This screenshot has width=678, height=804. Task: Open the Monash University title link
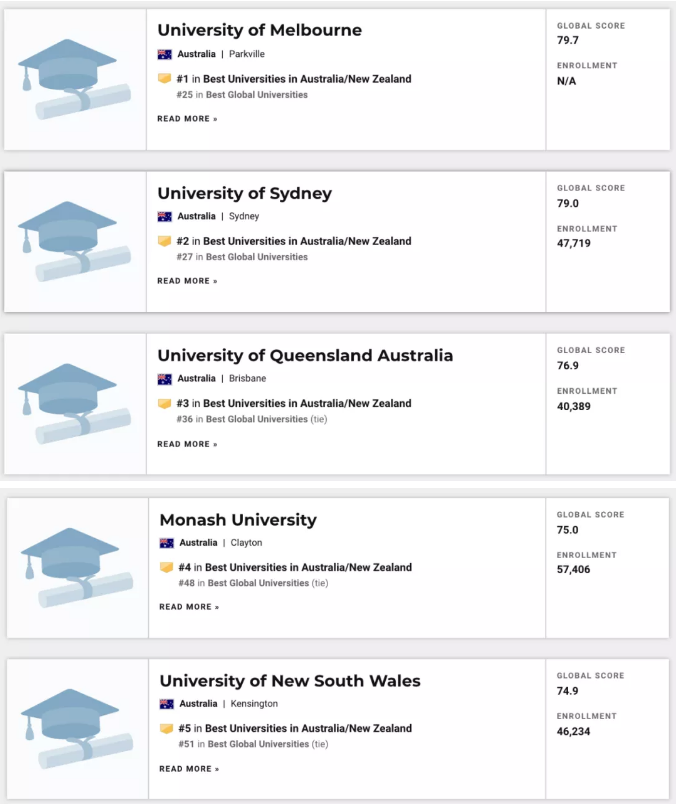click(238, 520)
